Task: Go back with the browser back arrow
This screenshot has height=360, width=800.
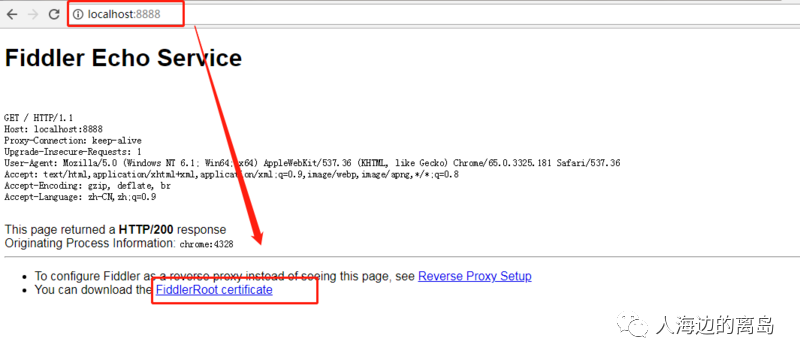Action: [12, 14]
